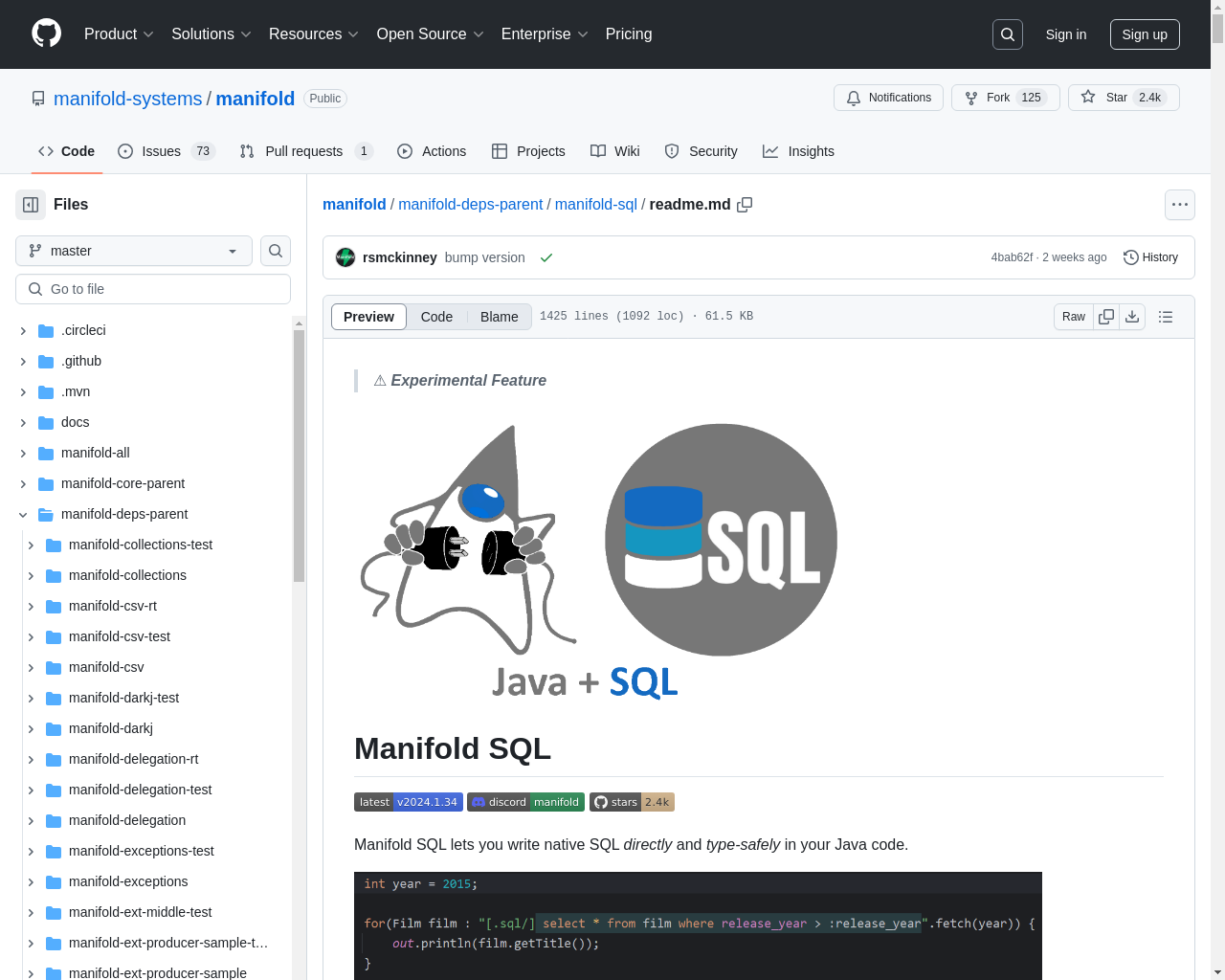Collapse the manifold-deps-parent folder chevron
The width and height of the screenshot is (1225, 980).
[23, 514]
